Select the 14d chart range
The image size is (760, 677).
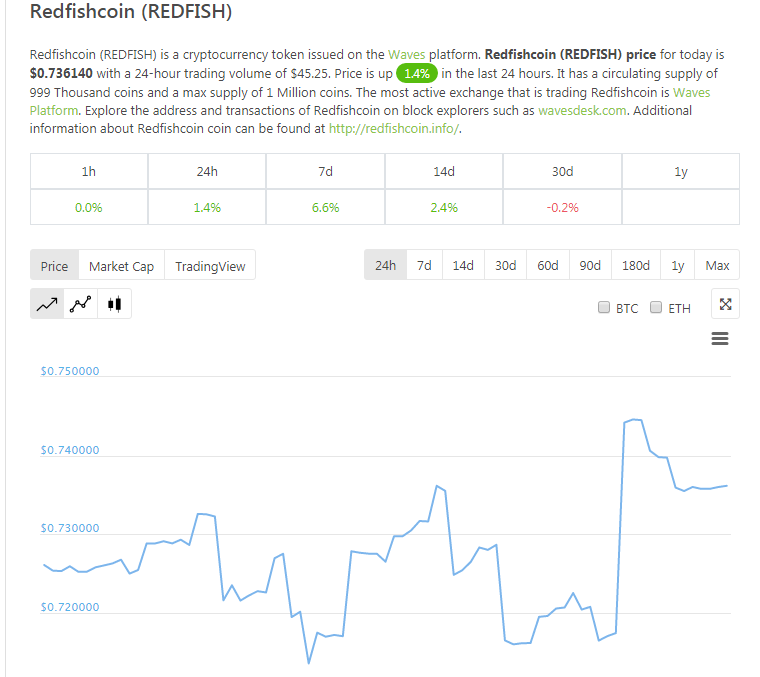463,265
